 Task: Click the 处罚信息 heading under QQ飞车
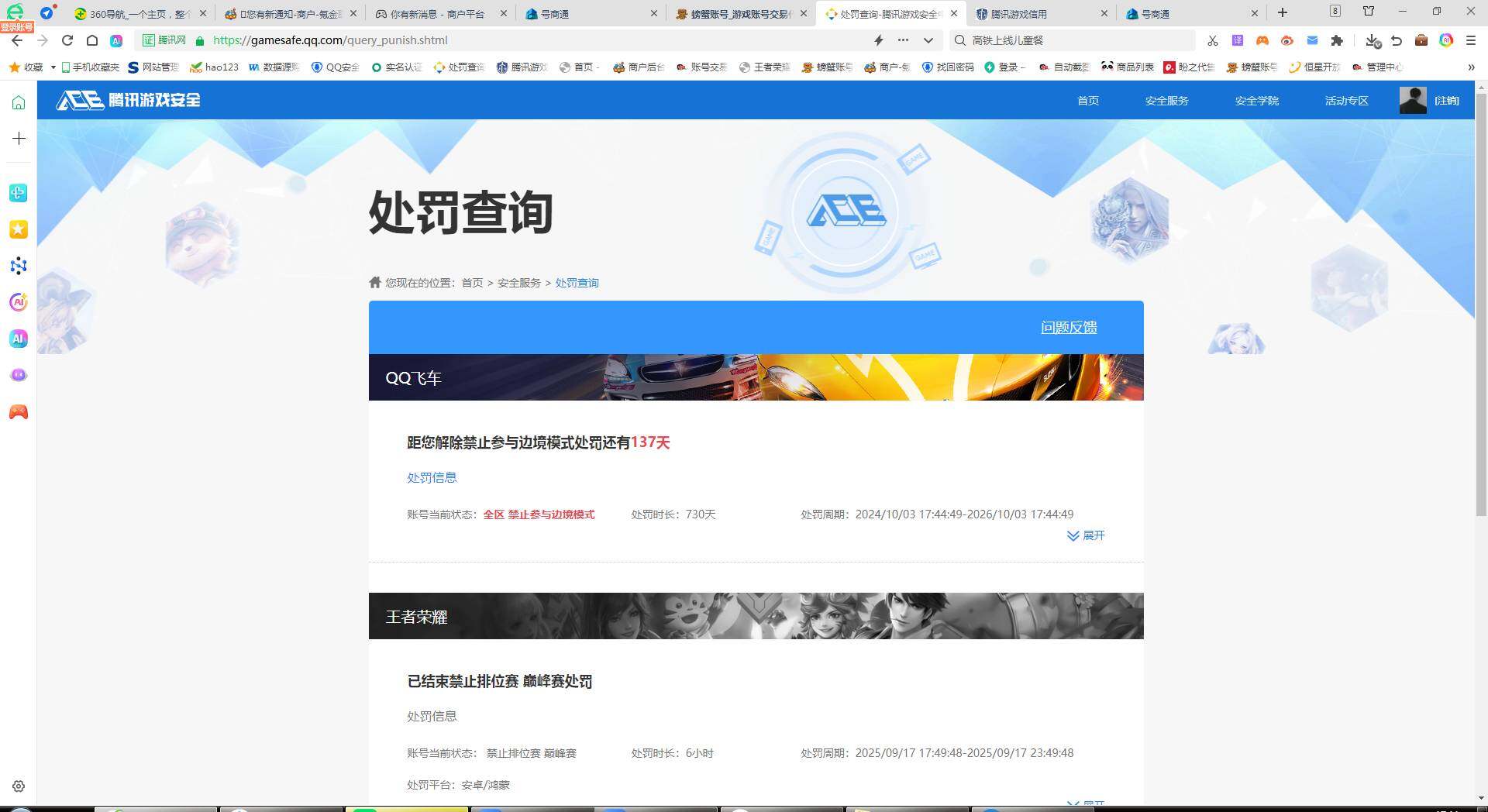coord(432,478)
